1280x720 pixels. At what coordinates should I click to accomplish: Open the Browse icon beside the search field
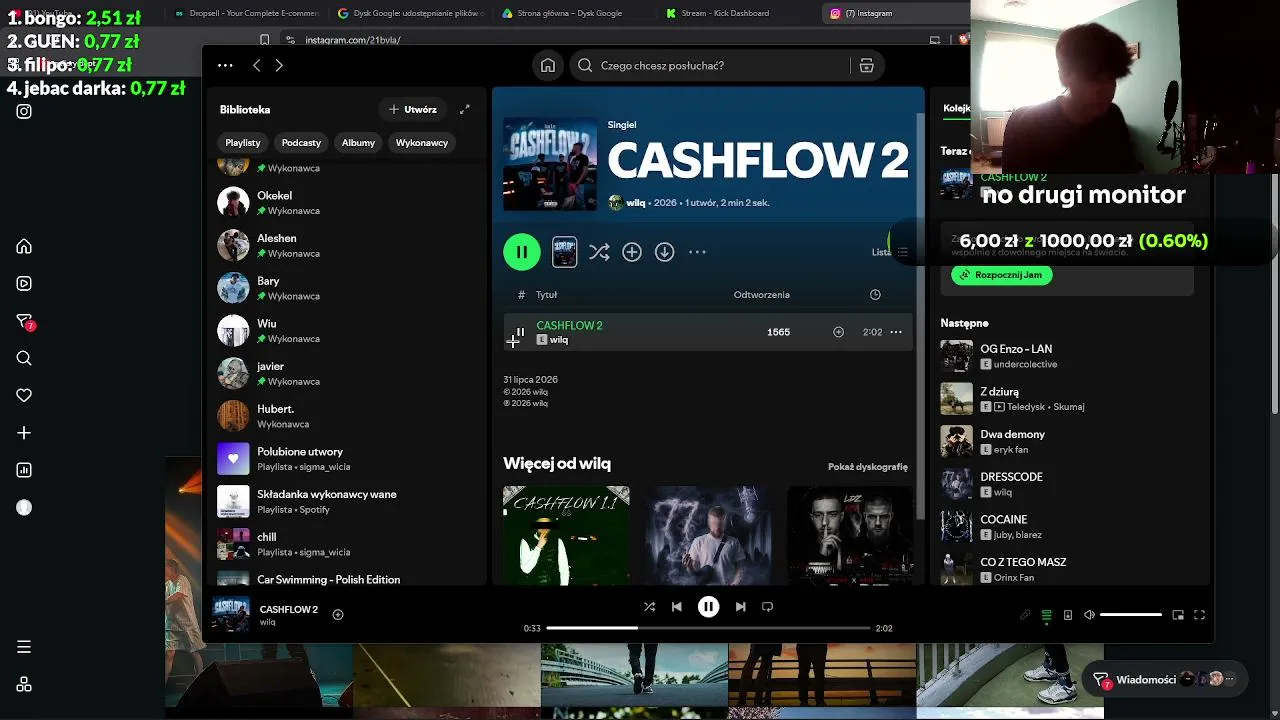coord(866,65)
